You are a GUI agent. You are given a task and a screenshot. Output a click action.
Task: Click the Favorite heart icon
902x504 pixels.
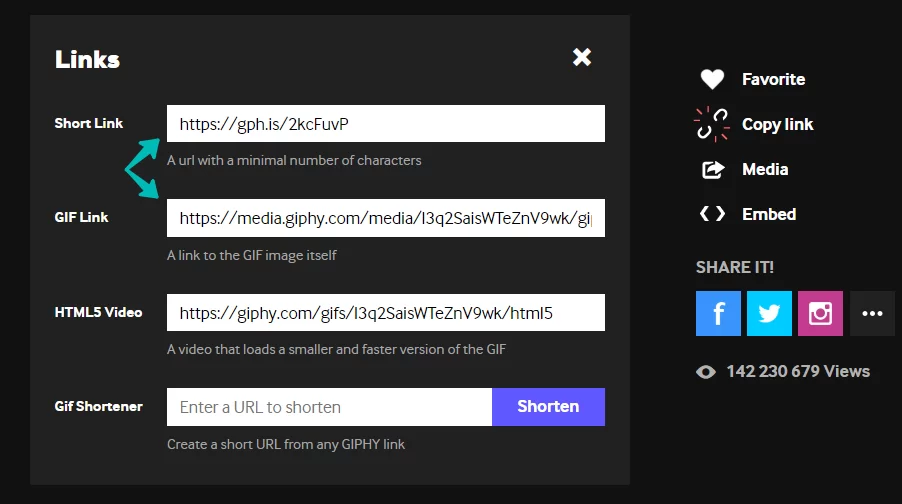[x=712, y=79]
